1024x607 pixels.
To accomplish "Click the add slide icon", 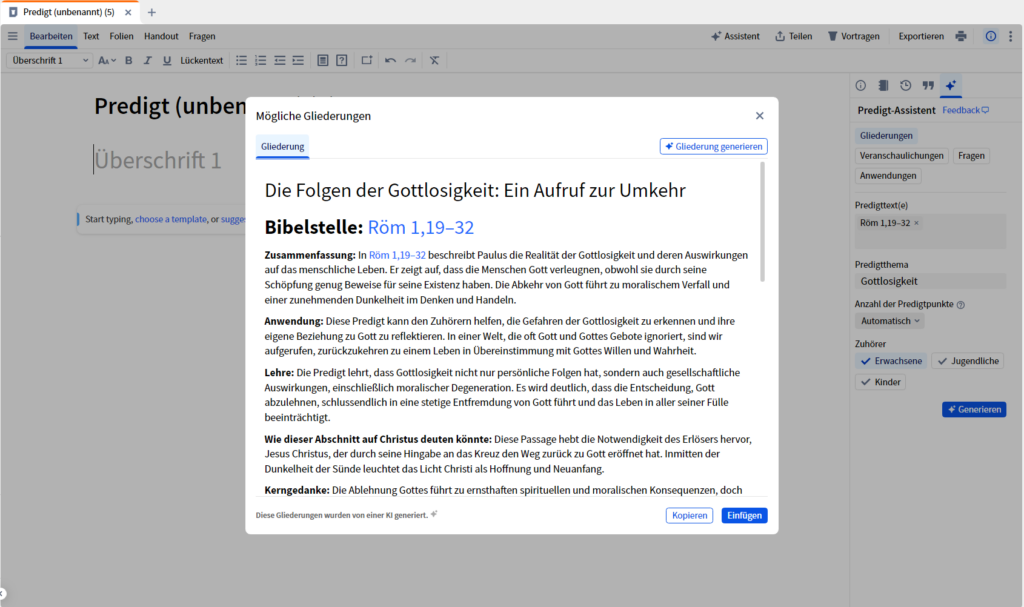I will [x=367, y=60].
